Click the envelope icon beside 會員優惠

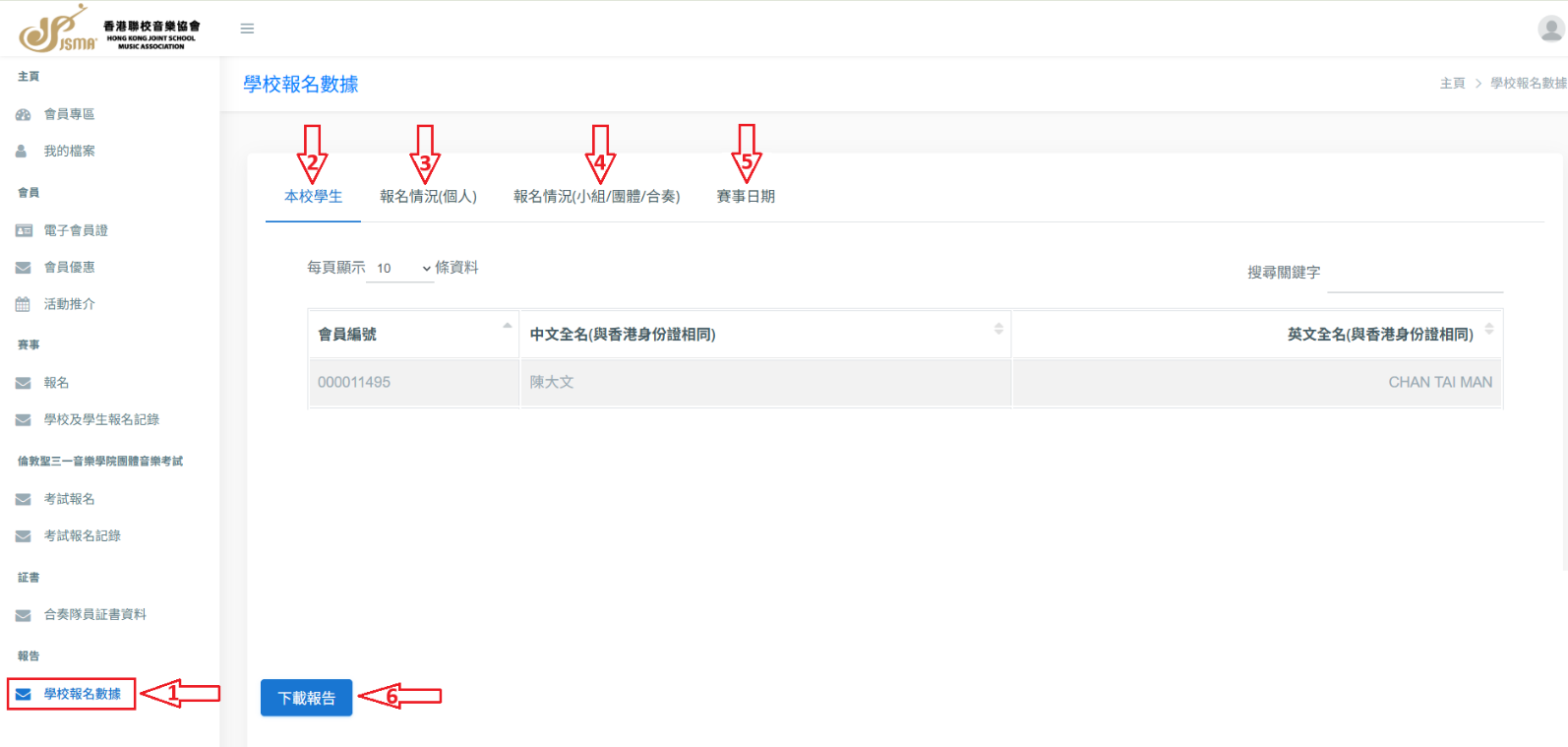click(x=23, y=268)
